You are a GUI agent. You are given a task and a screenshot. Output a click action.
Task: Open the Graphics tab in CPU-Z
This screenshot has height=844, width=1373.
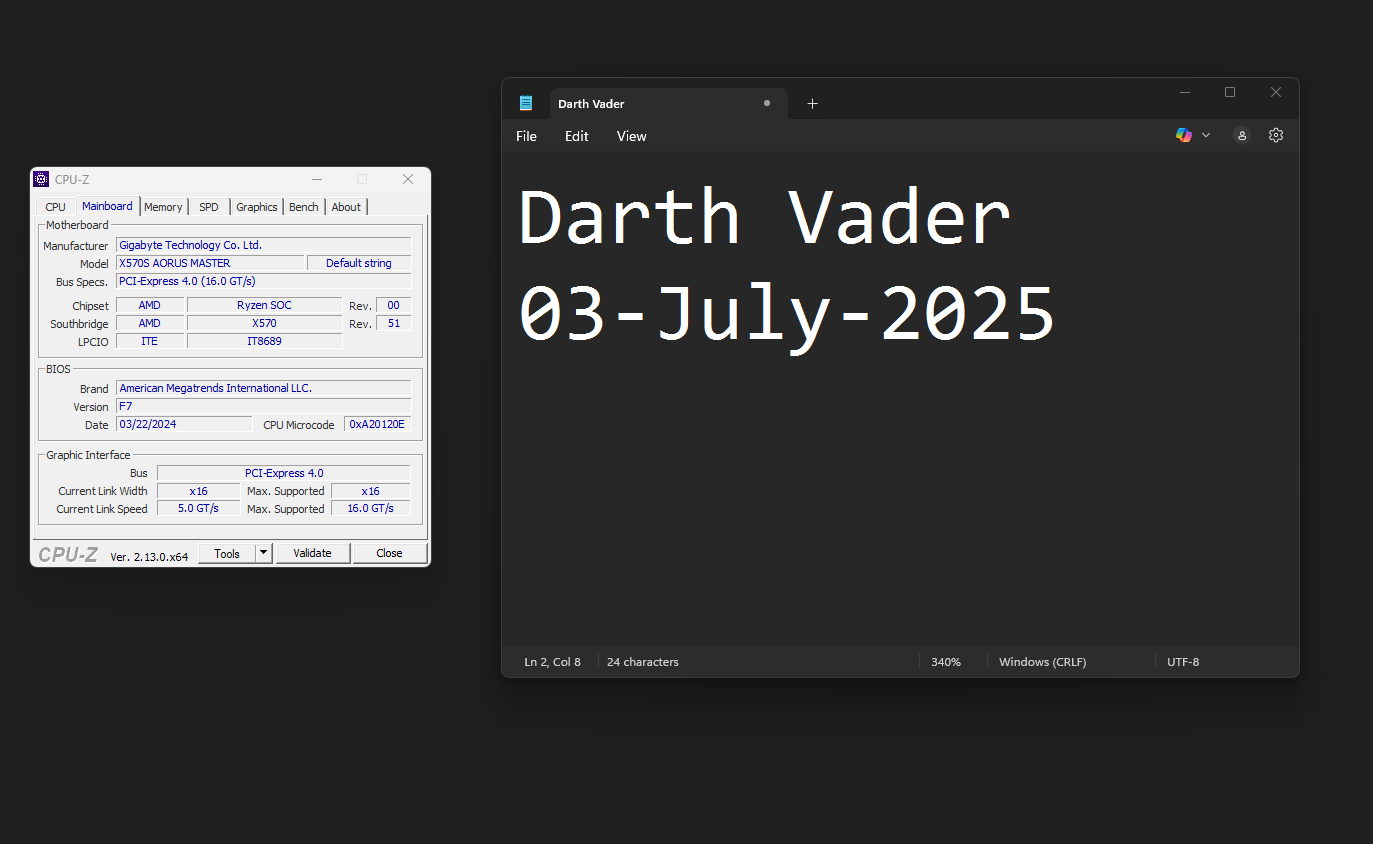[x=257, y=207]
